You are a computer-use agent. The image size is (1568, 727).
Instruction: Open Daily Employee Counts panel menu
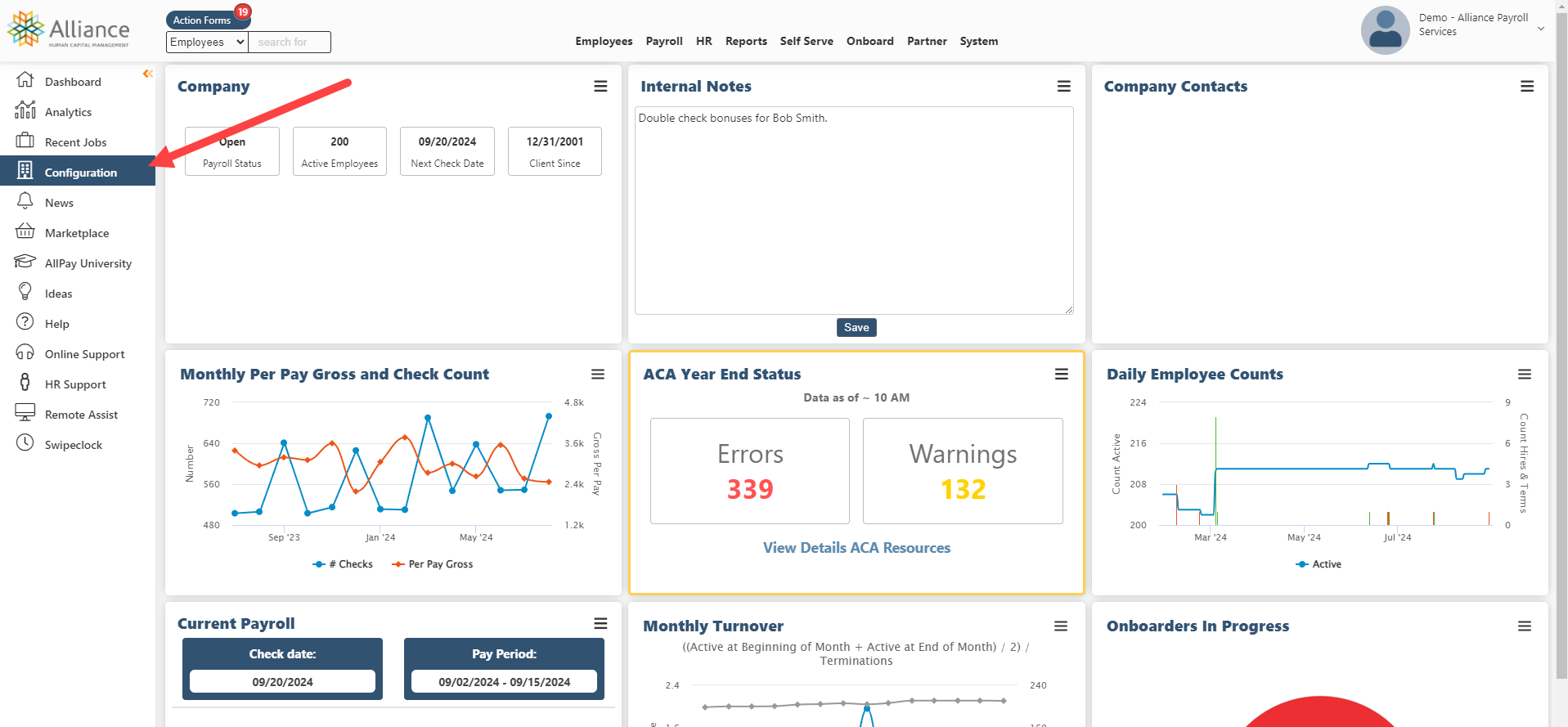pos(1524,375)
